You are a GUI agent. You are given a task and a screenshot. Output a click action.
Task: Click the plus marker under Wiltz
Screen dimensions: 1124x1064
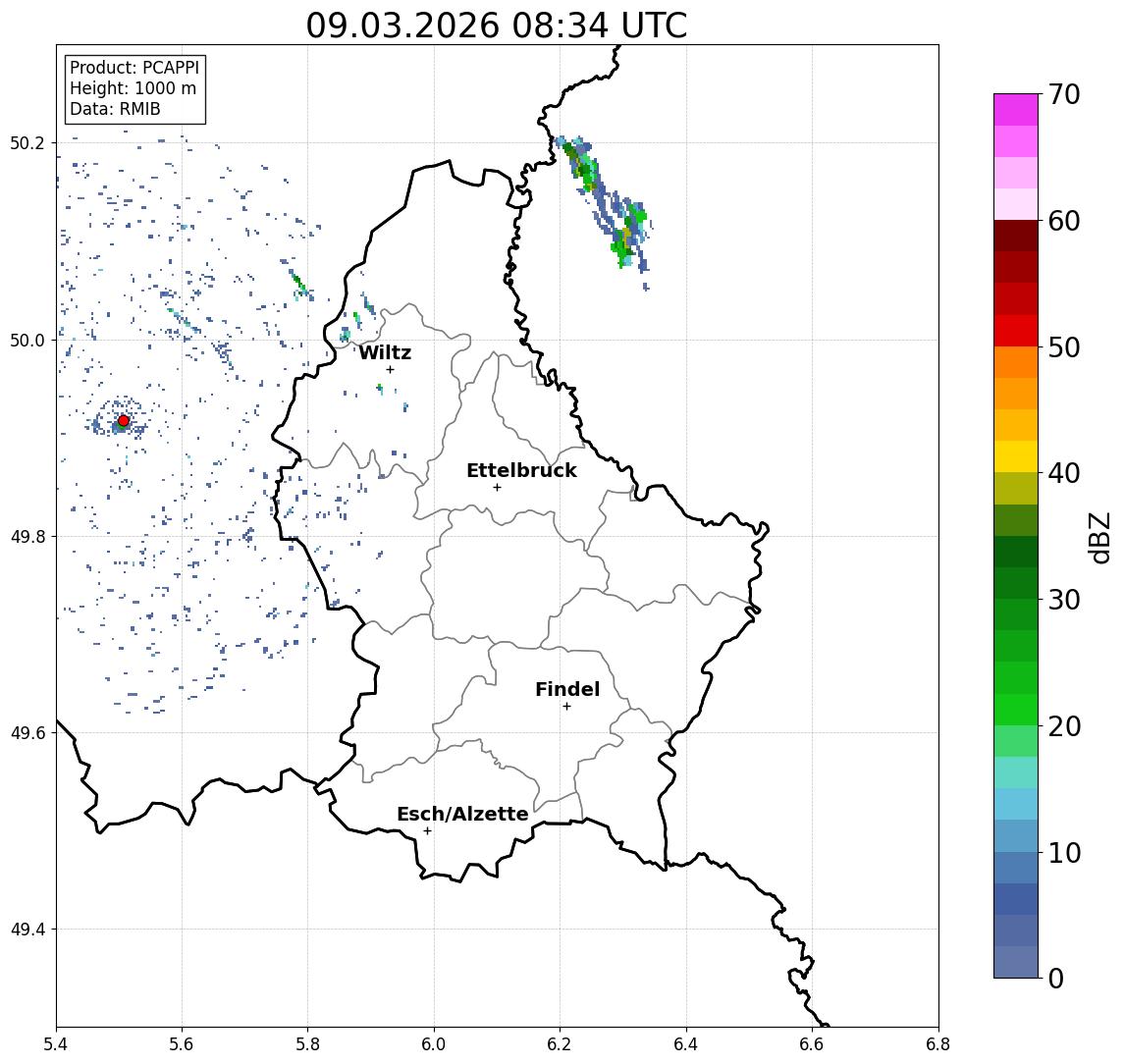point(390,369)
